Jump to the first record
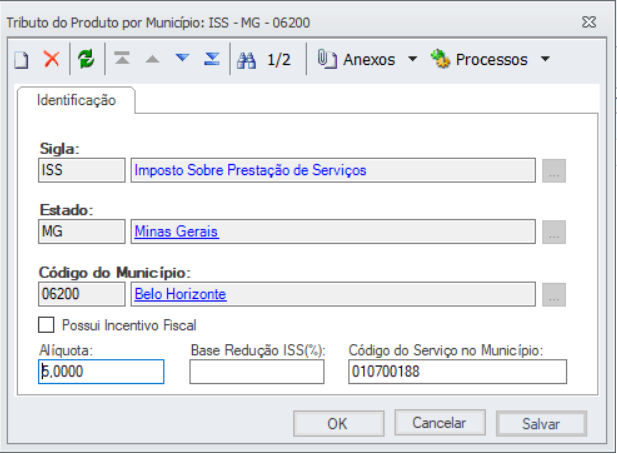The width and height of the screenshot is (617, 454). (122, 59)
